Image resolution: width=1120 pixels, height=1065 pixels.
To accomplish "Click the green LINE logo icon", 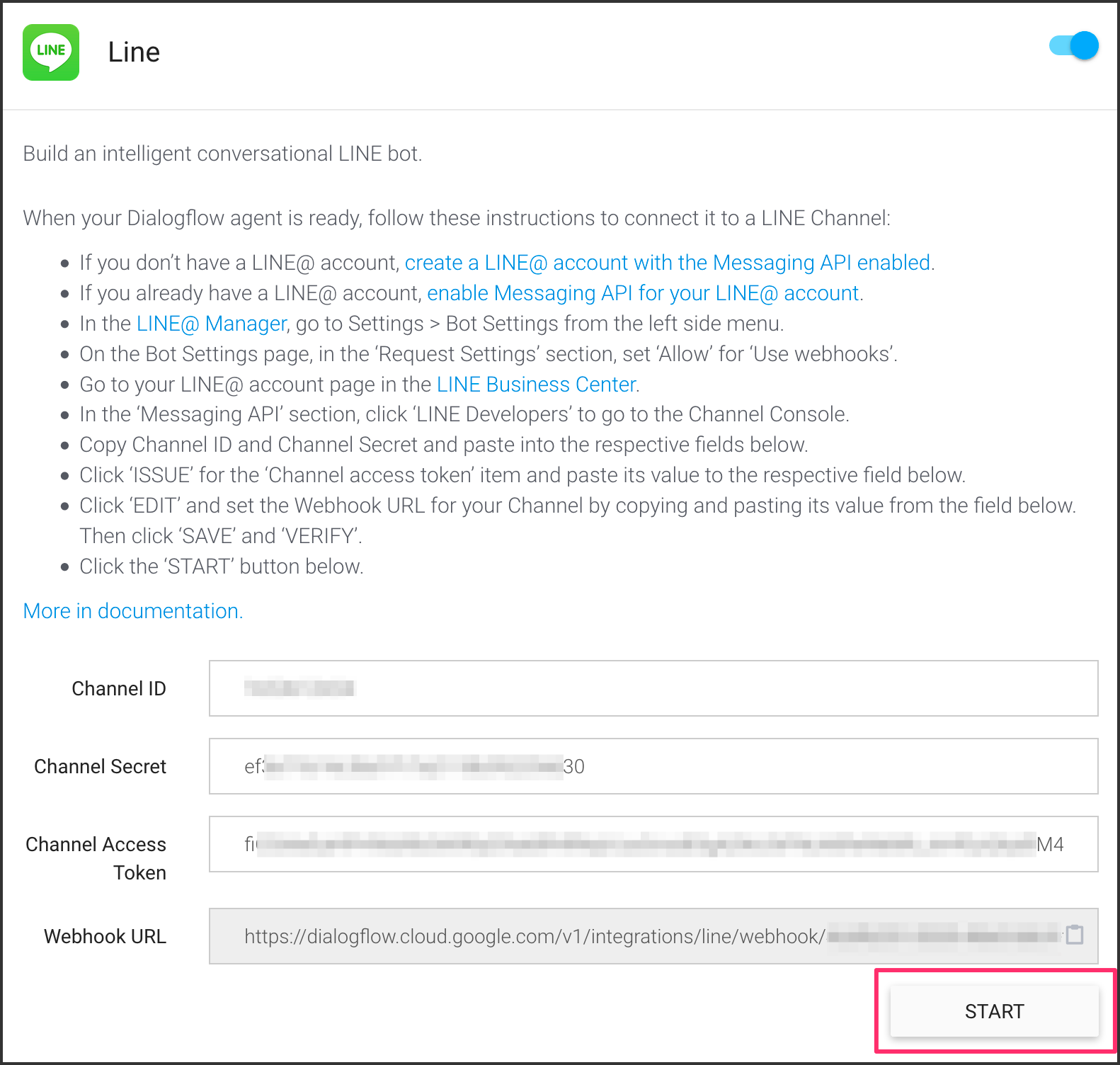I will tap(51, 52).
